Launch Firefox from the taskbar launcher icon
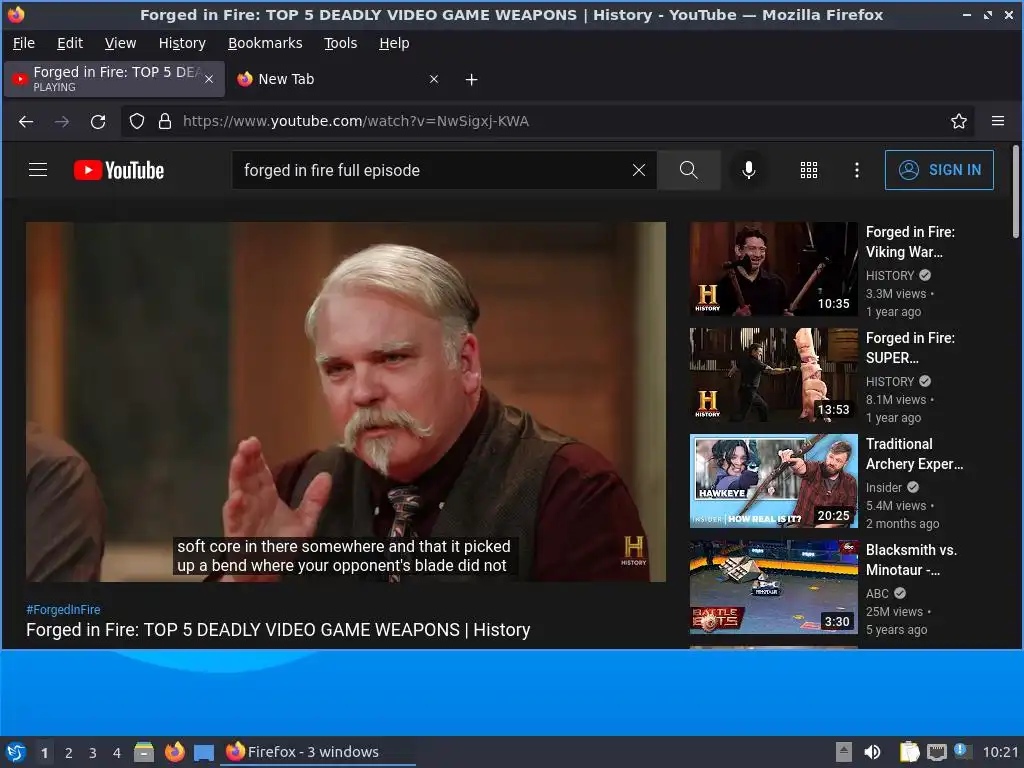The image size is (1024, 768). pyautogui.click(x=174, y=752)
